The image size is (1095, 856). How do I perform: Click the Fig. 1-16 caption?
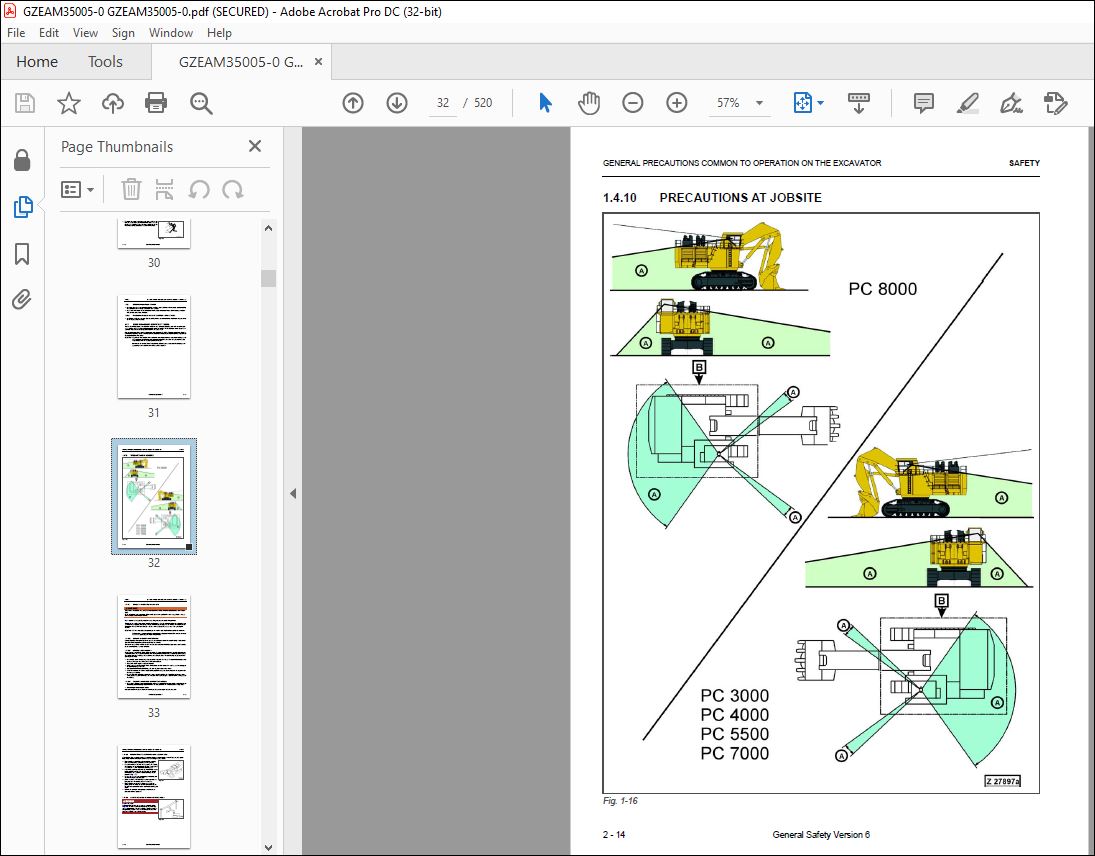click(620, 801)
